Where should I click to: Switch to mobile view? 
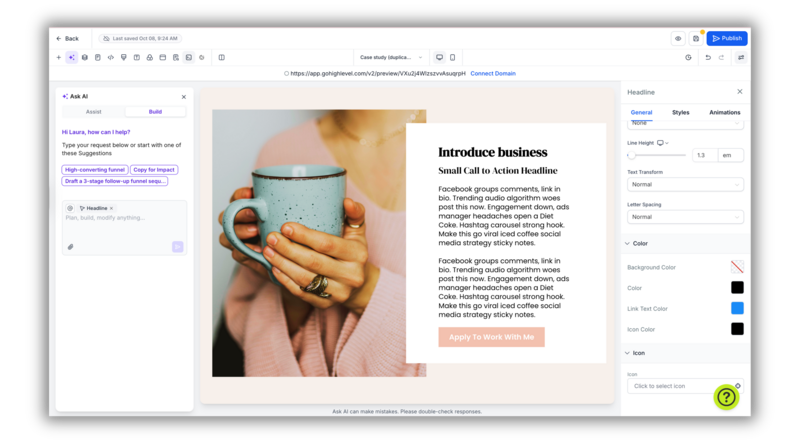pyautogui.click(x=452, y=58)
